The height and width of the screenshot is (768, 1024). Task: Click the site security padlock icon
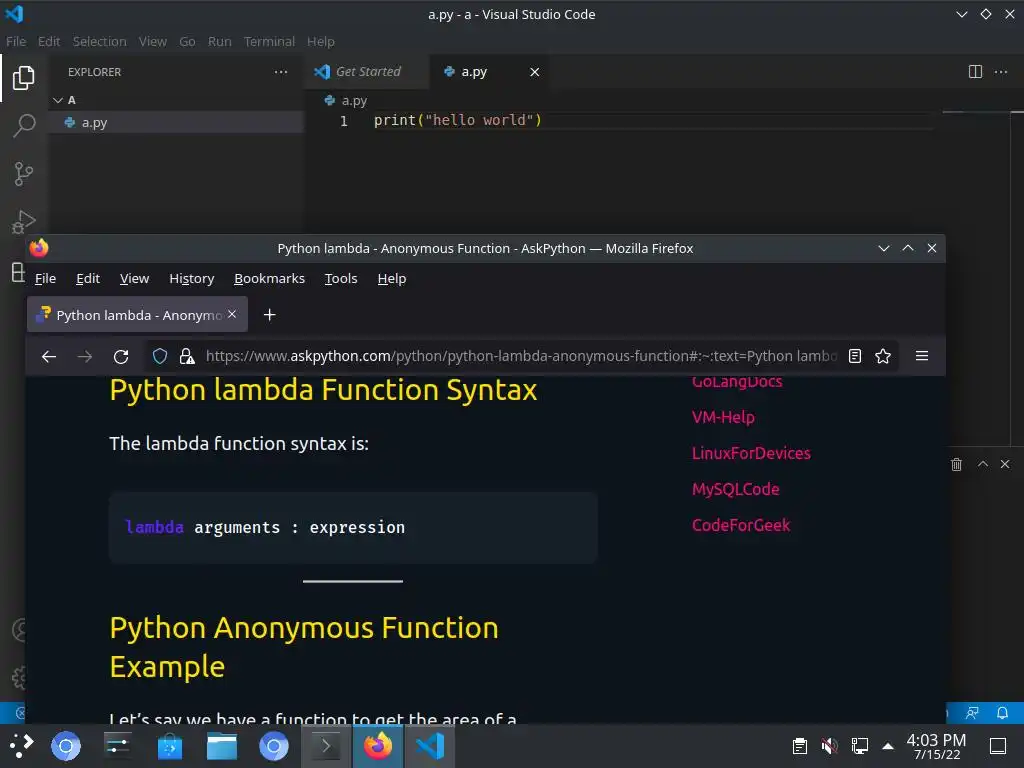coord(187,356)
